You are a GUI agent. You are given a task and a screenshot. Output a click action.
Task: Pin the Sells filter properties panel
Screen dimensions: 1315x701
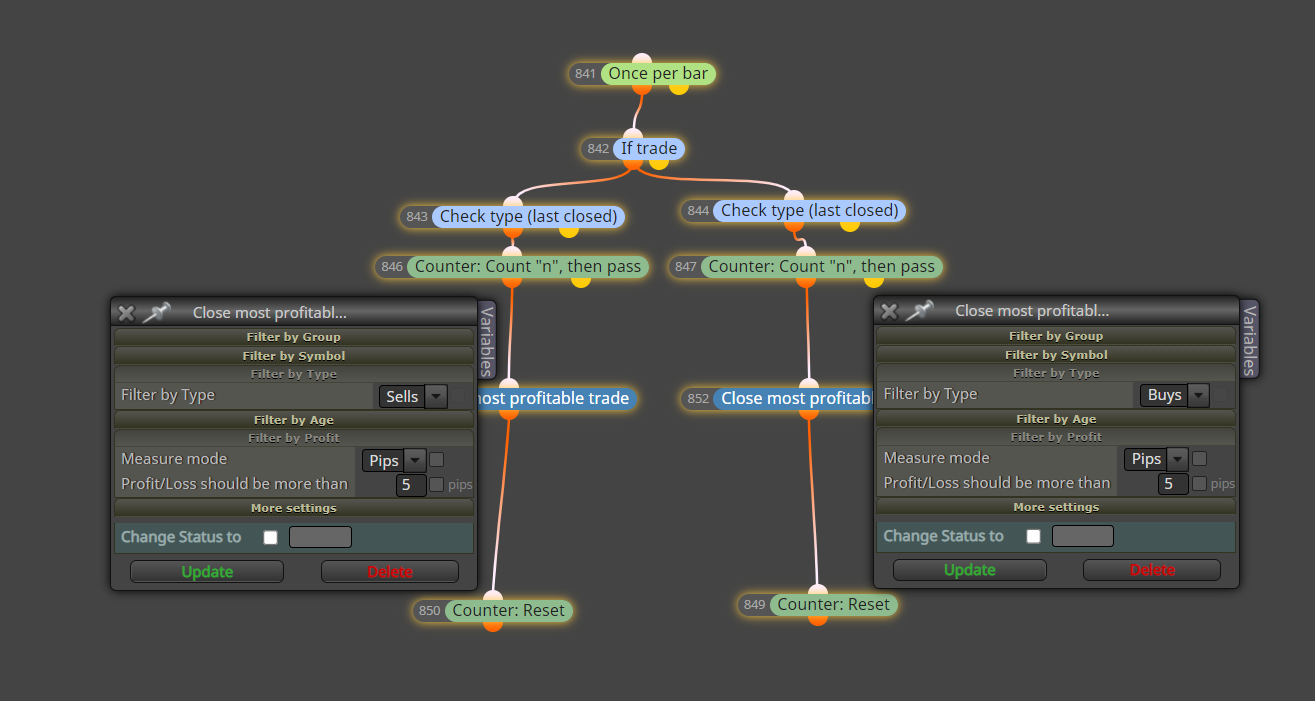tap(156, 312)
